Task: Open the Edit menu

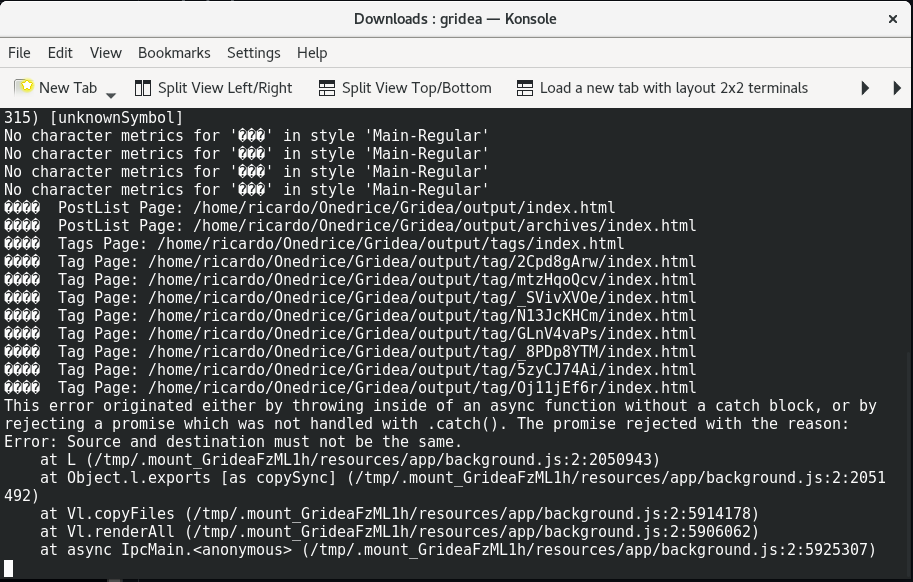Action: tap(60, 52)
